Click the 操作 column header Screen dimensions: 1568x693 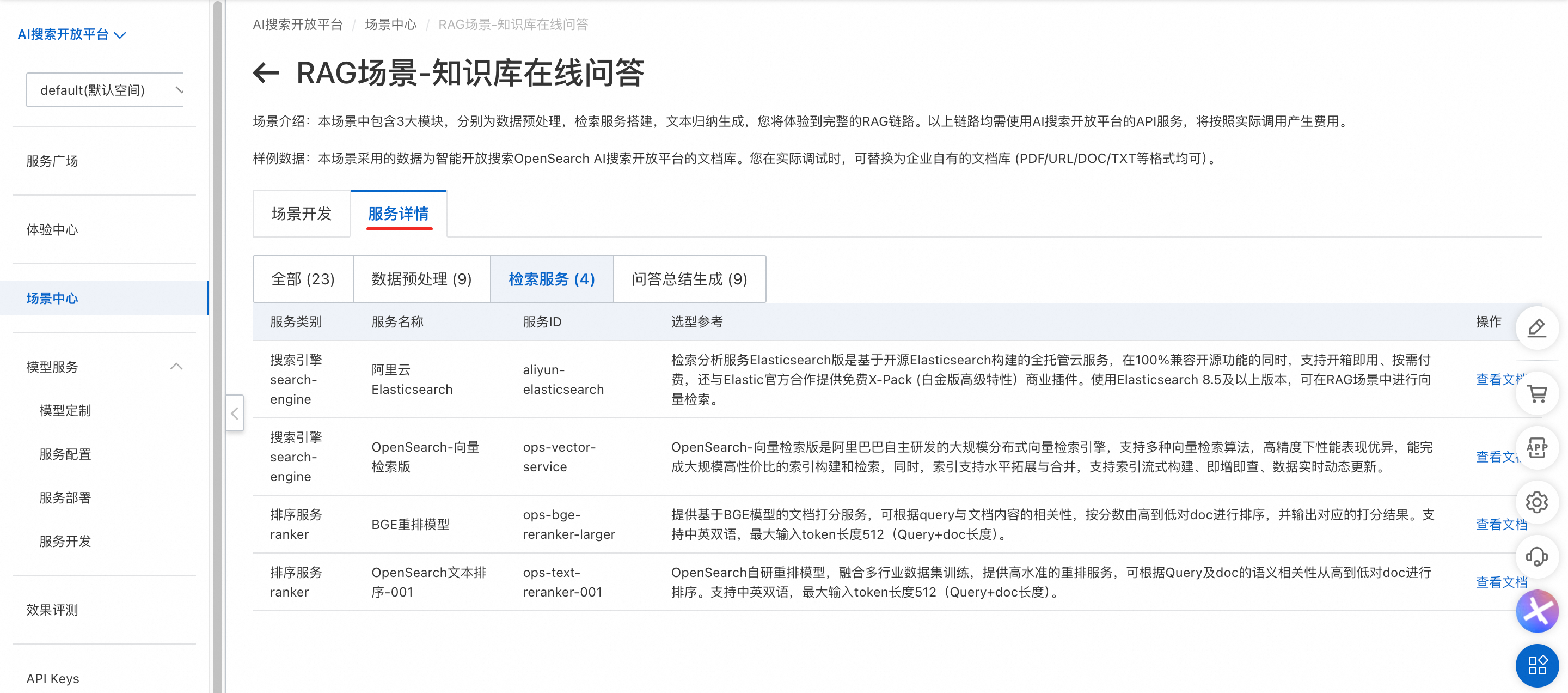[1489, 321]
